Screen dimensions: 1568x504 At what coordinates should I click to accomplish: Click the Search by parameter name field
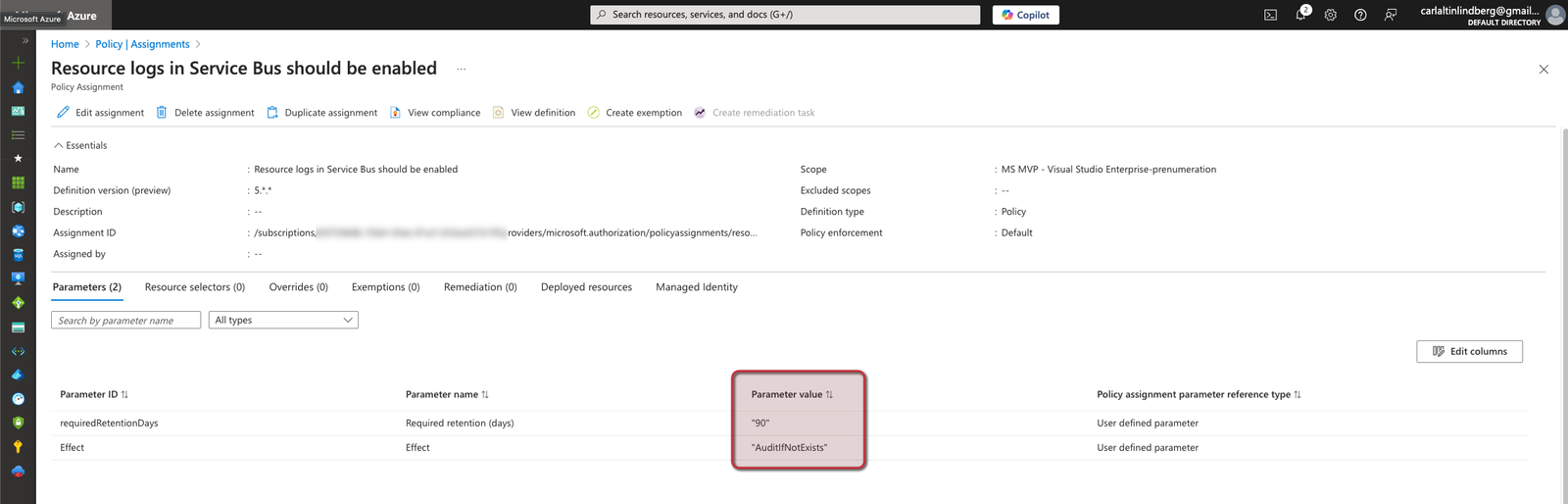coord(125,320)
